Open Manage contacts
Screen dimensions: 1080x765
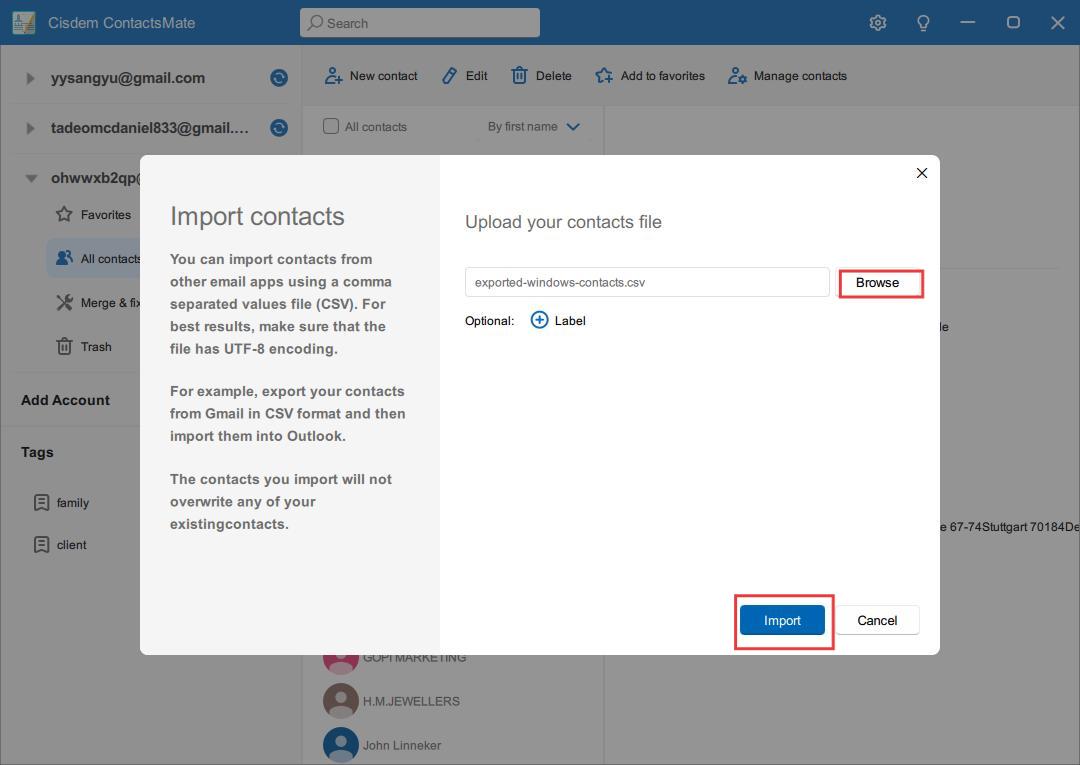coord(787,75)
